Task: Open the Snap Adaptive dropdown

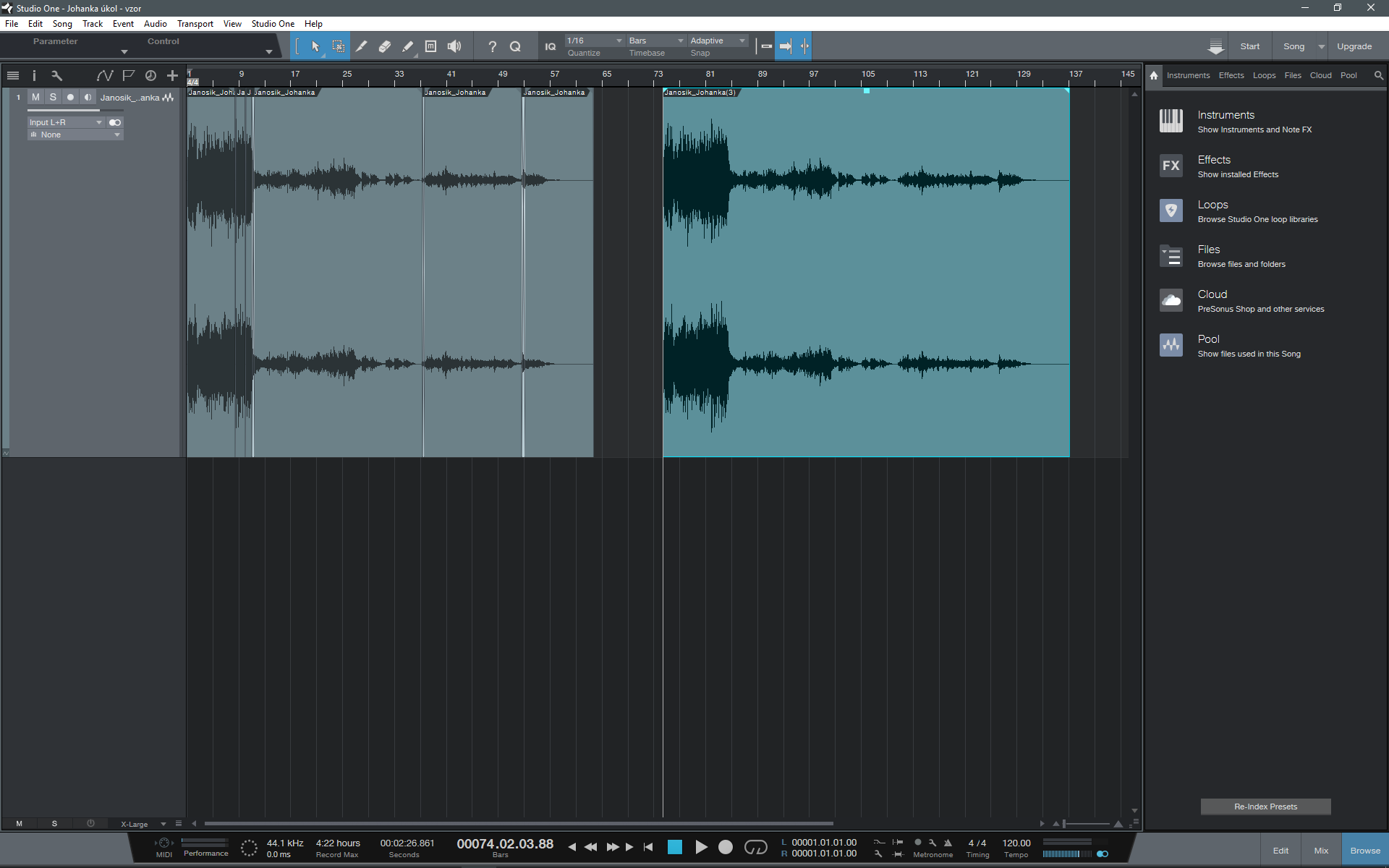Action: point(718,41)
